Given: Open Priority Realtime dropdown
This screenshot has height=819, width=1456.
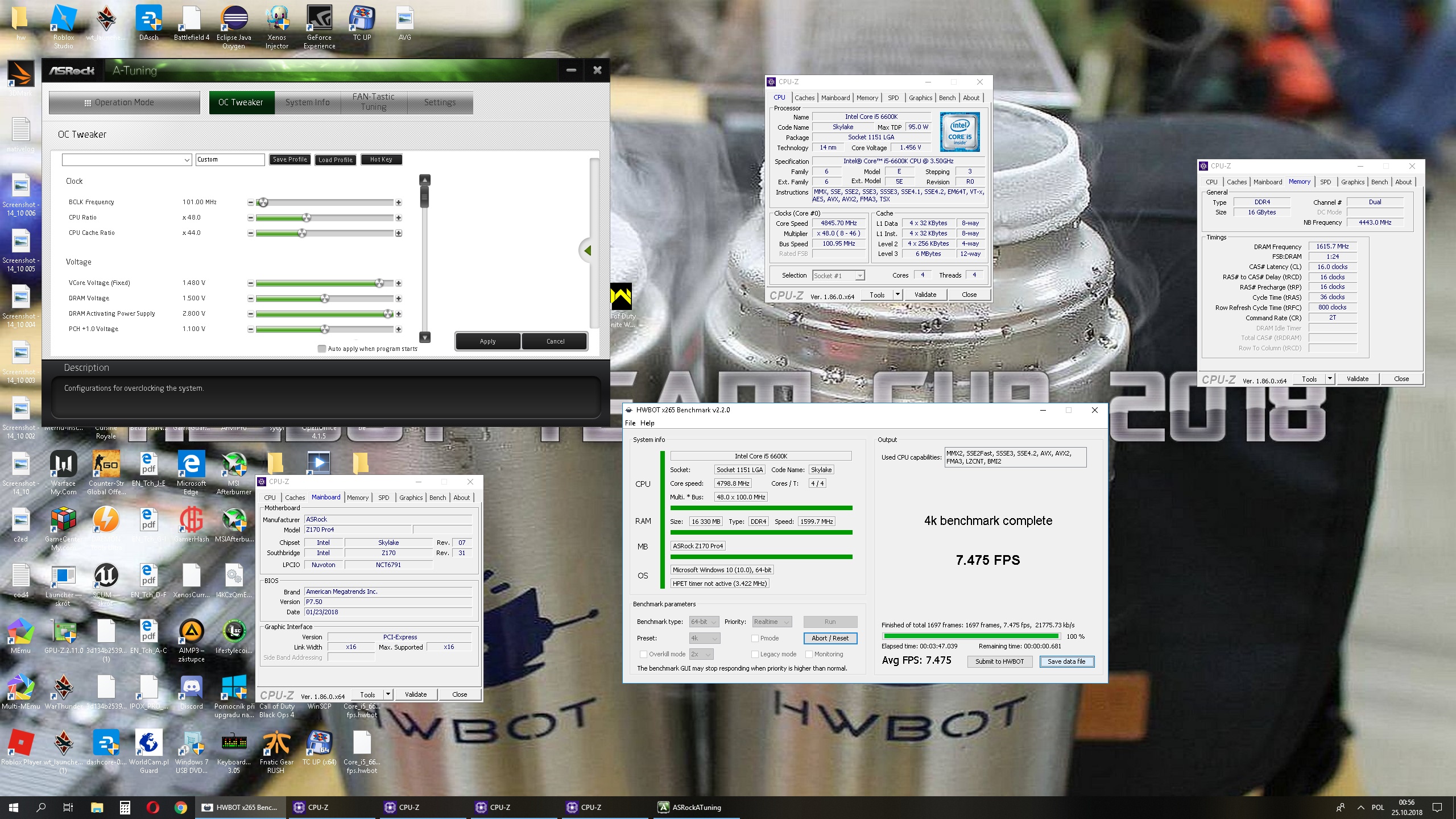Looking at the screenshot, I should point(772,622).
